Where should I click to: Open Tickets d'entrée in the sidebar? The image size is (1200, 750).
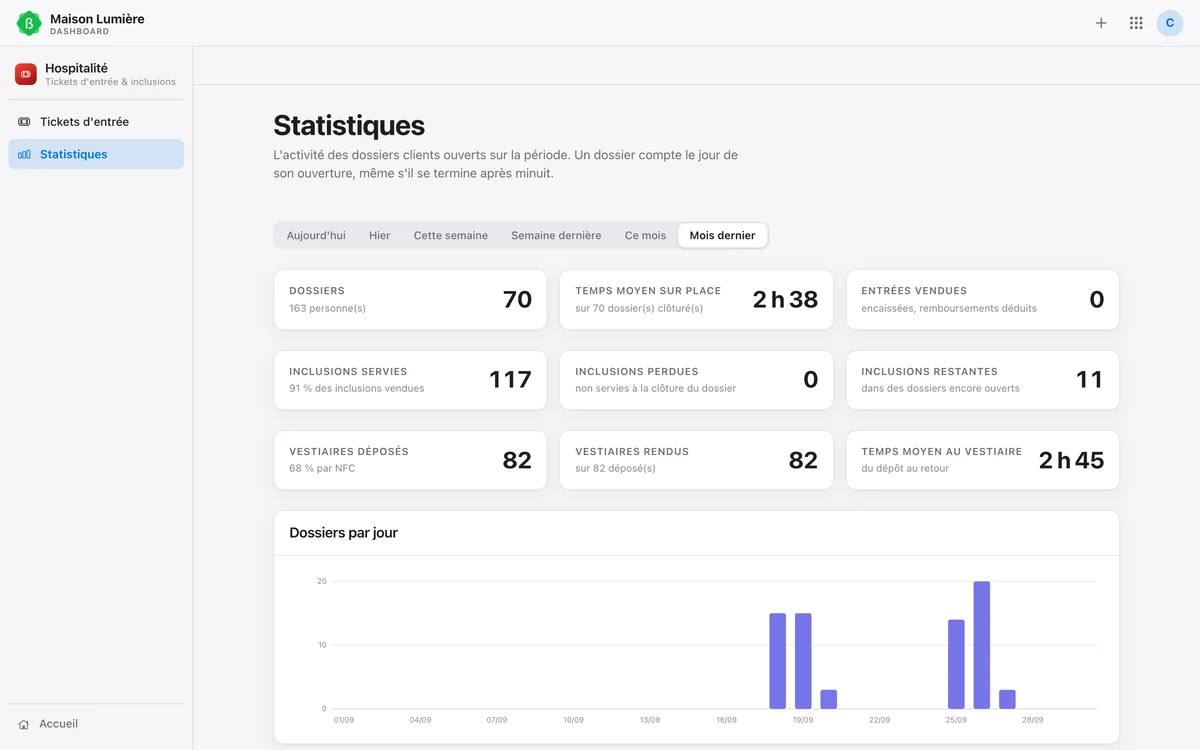[96, 122]
